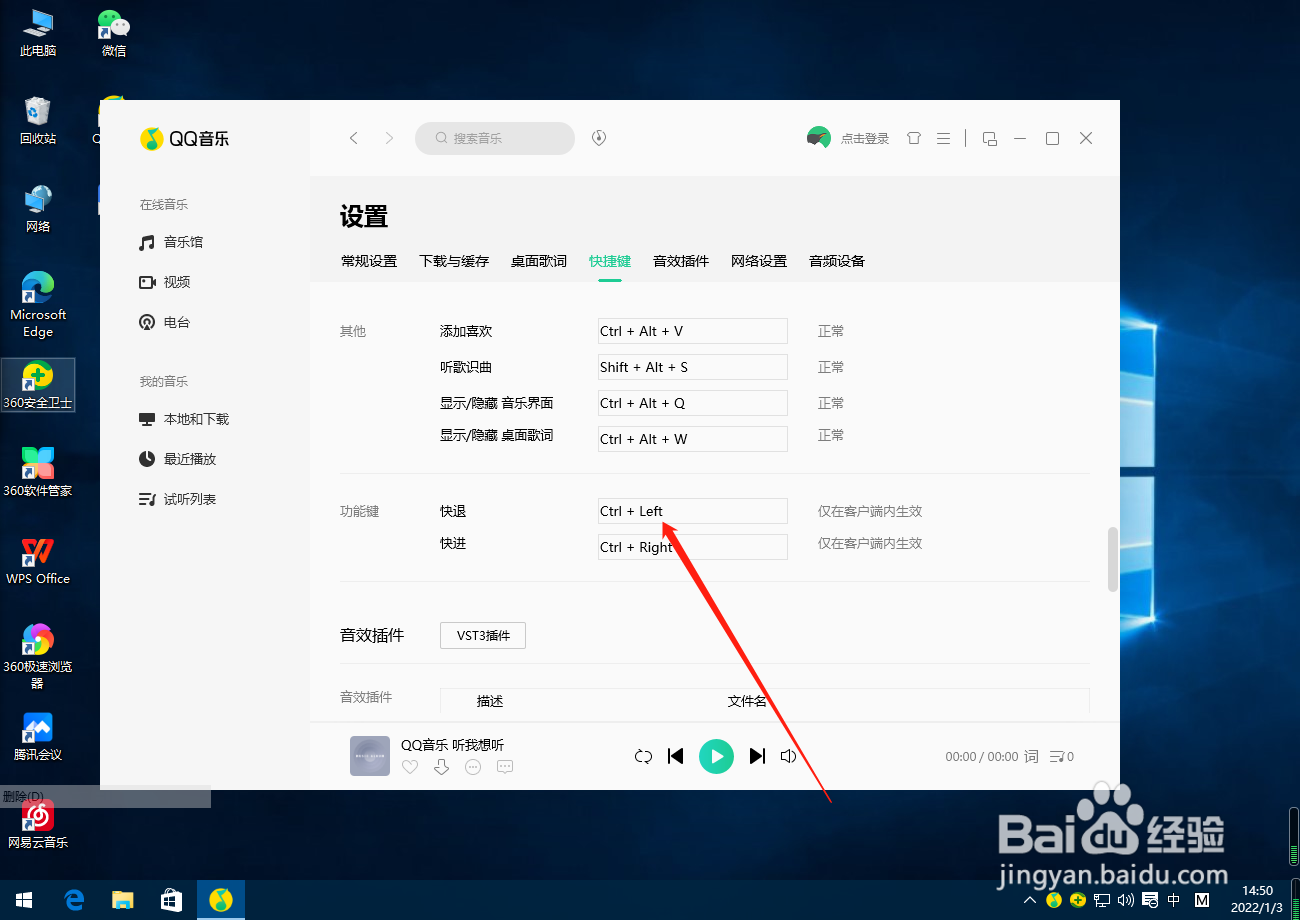Image resolution: width=1300 pixels, height=920 pixels.
Task: Go back with the left arrow button
Action: coord(353,138)
